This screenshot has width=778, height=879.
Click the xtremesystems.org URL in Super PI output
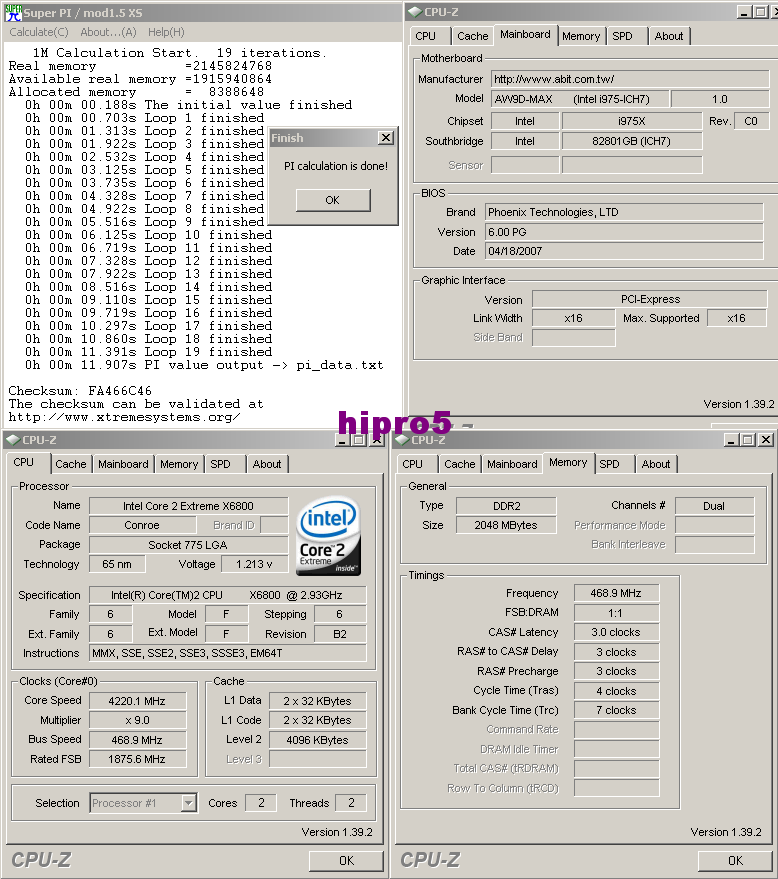click(x=124, y=417)
